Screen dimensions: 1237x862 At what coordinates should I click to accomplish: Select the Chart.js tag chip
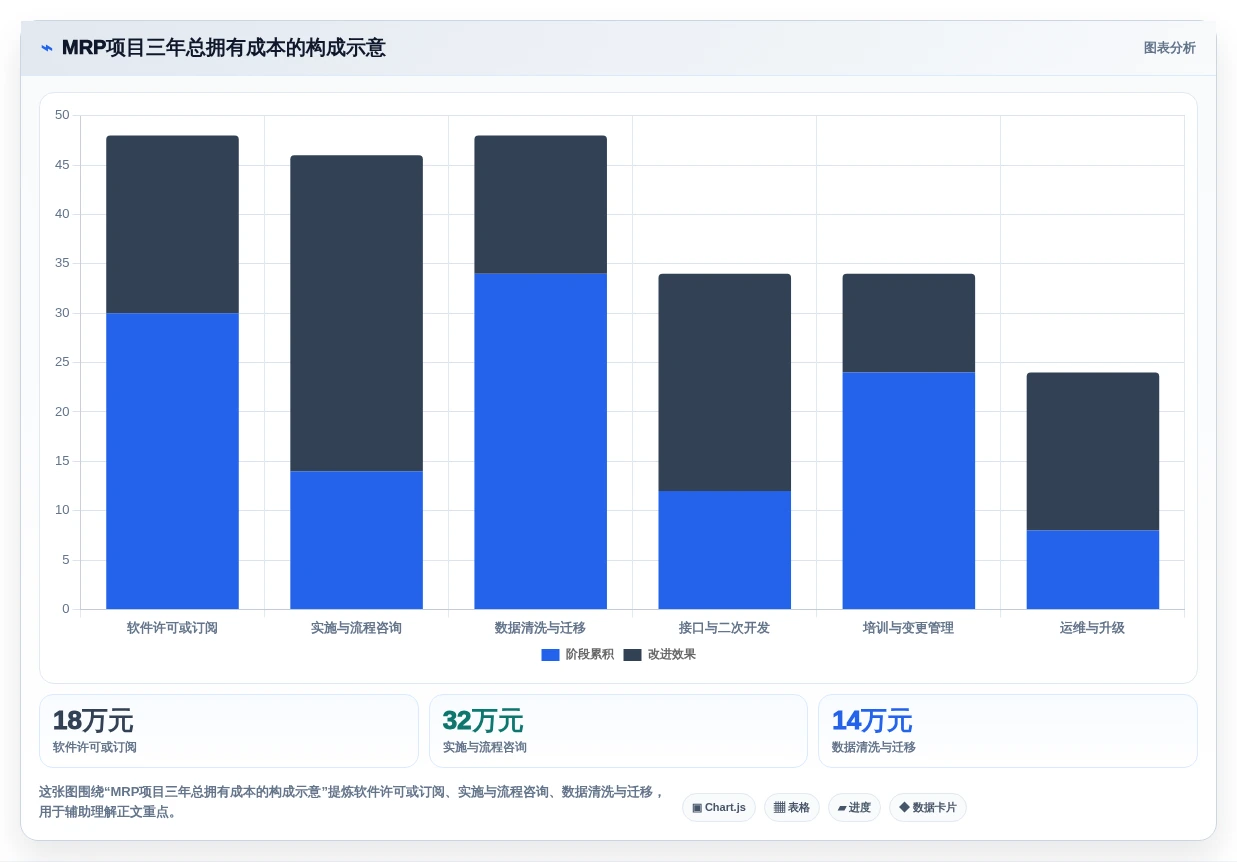click(719, 807)
